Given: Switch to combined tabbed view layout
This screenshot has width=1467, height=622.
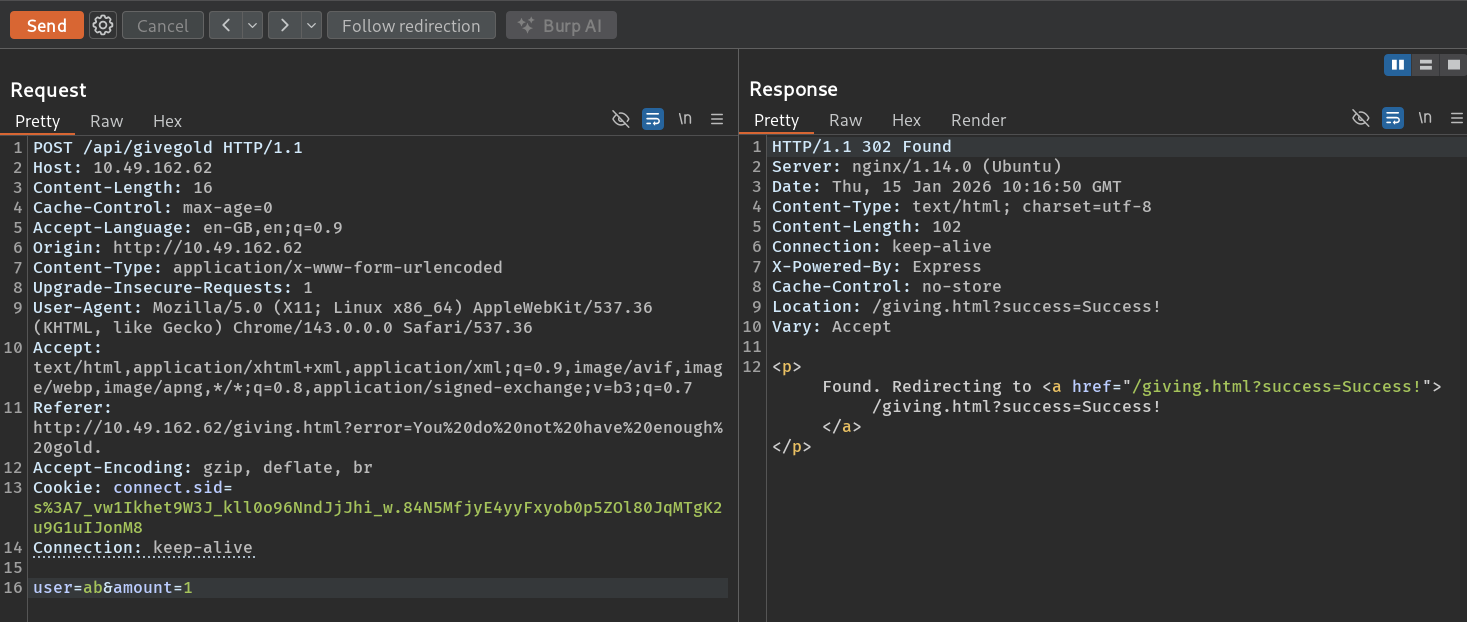Looking at the screenshot, I should click(1454, 65).
